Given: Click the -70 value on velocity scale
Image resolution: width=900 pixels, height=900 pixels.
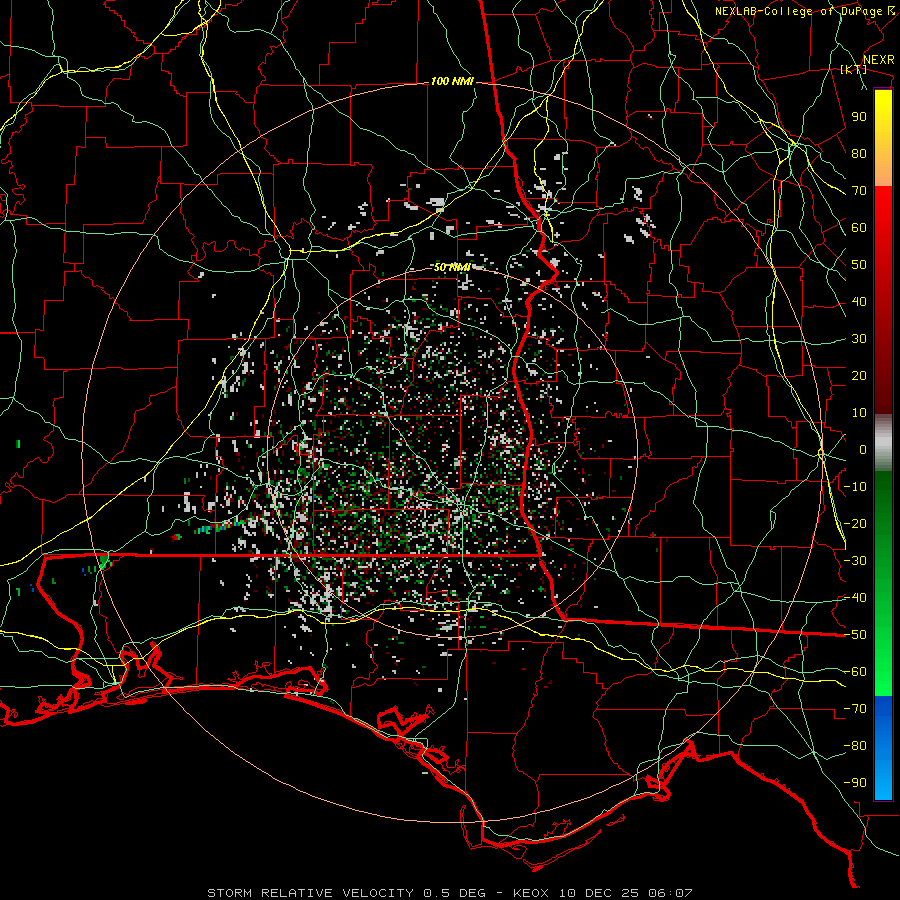Looking at the screenshot, I should [855, 709].
